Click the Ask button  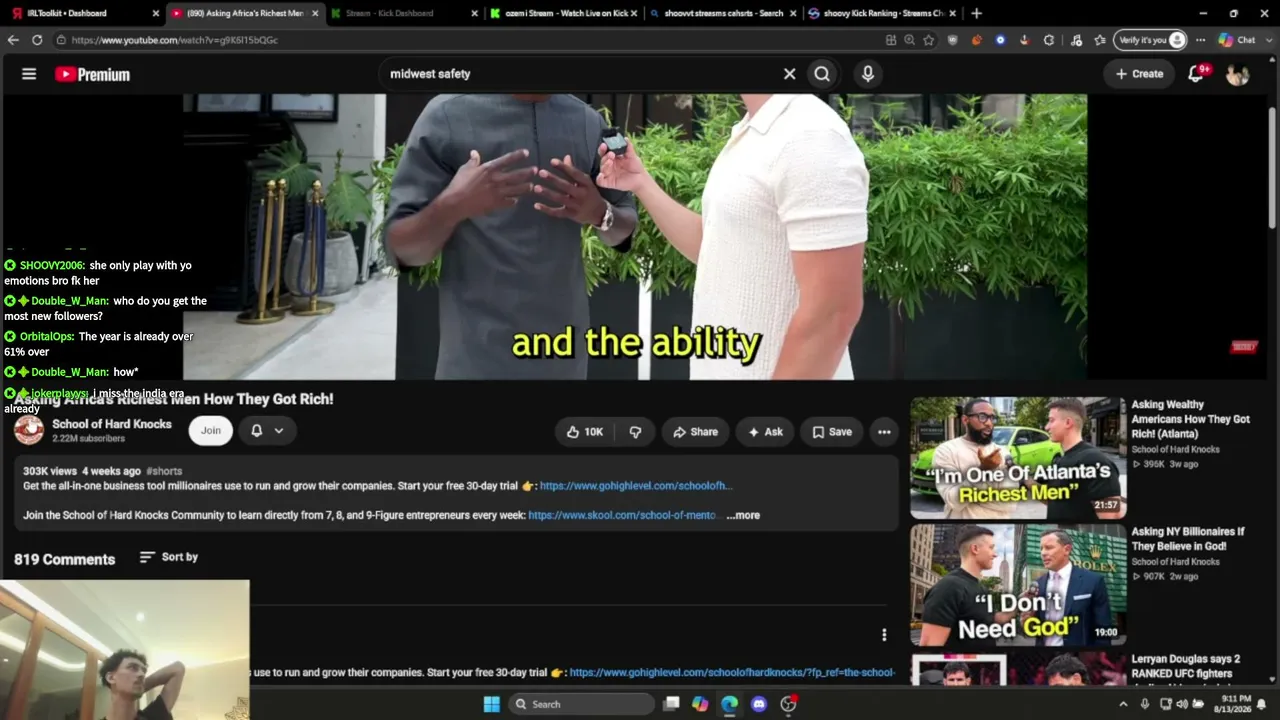(766, 432)
